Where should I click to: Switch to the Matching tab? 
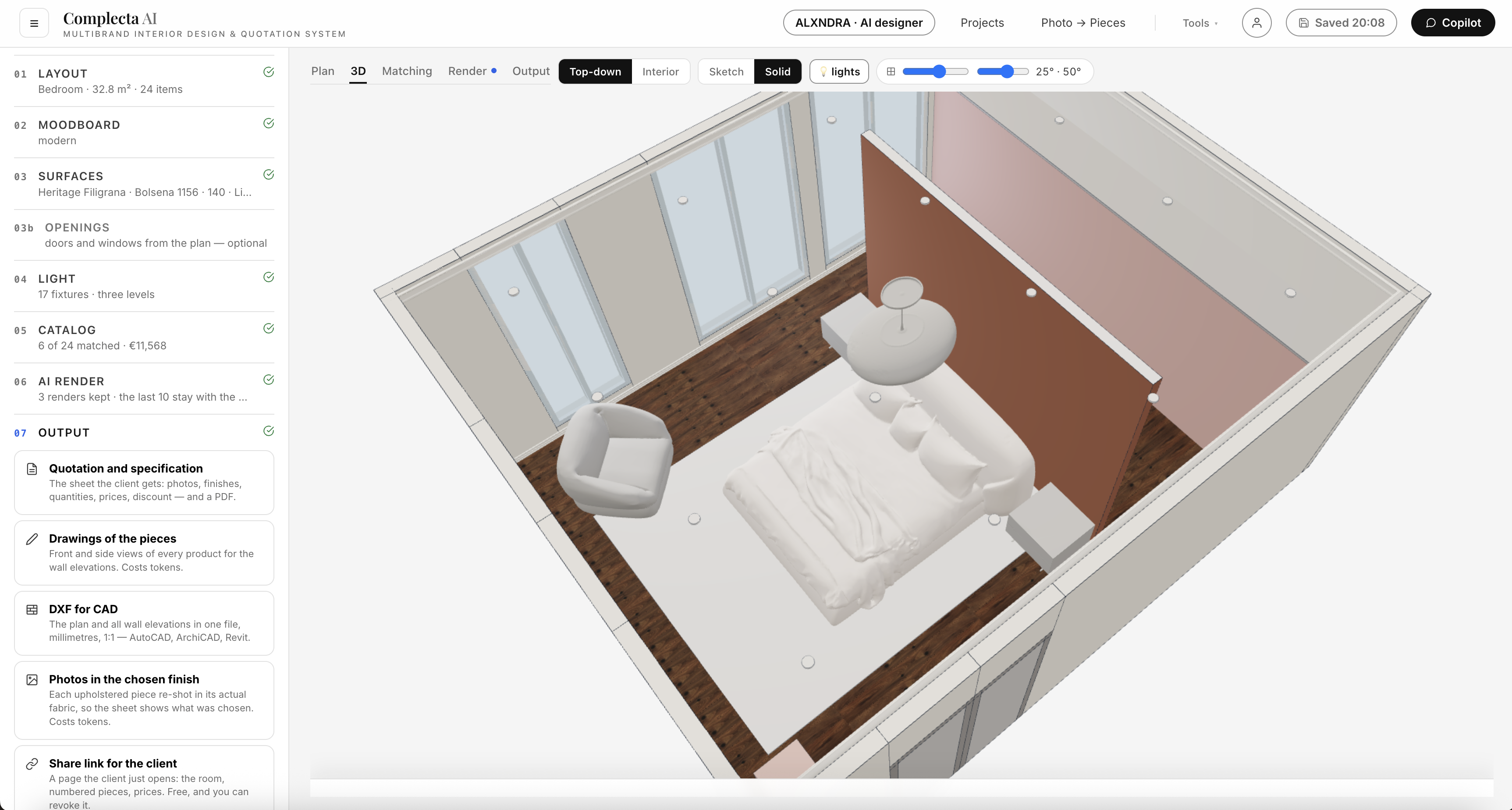coord(407,71)
